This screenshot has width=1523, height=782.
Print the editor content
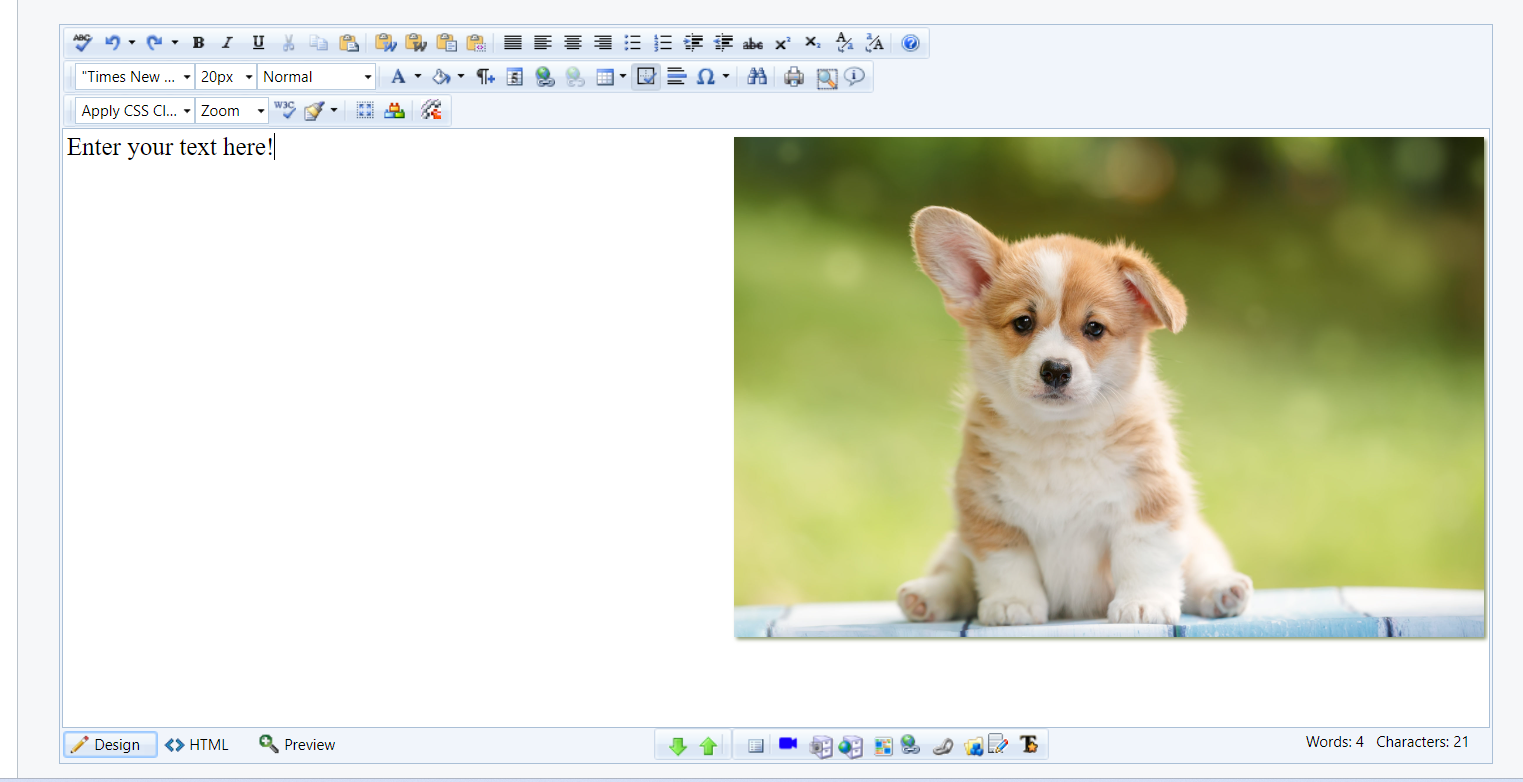pos(794,77)
